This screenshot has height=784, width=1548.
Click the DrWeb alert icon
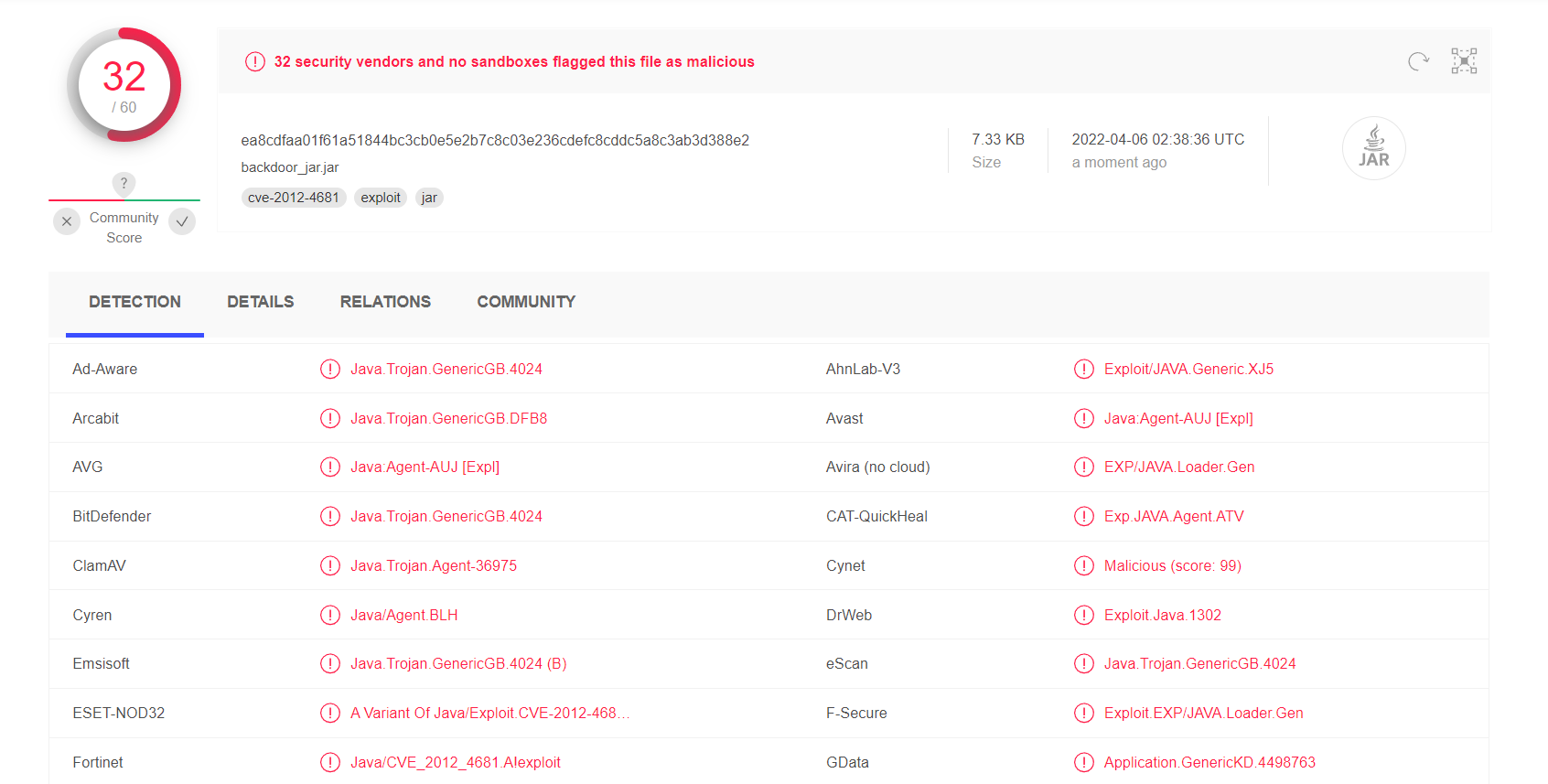[1084, 615]
